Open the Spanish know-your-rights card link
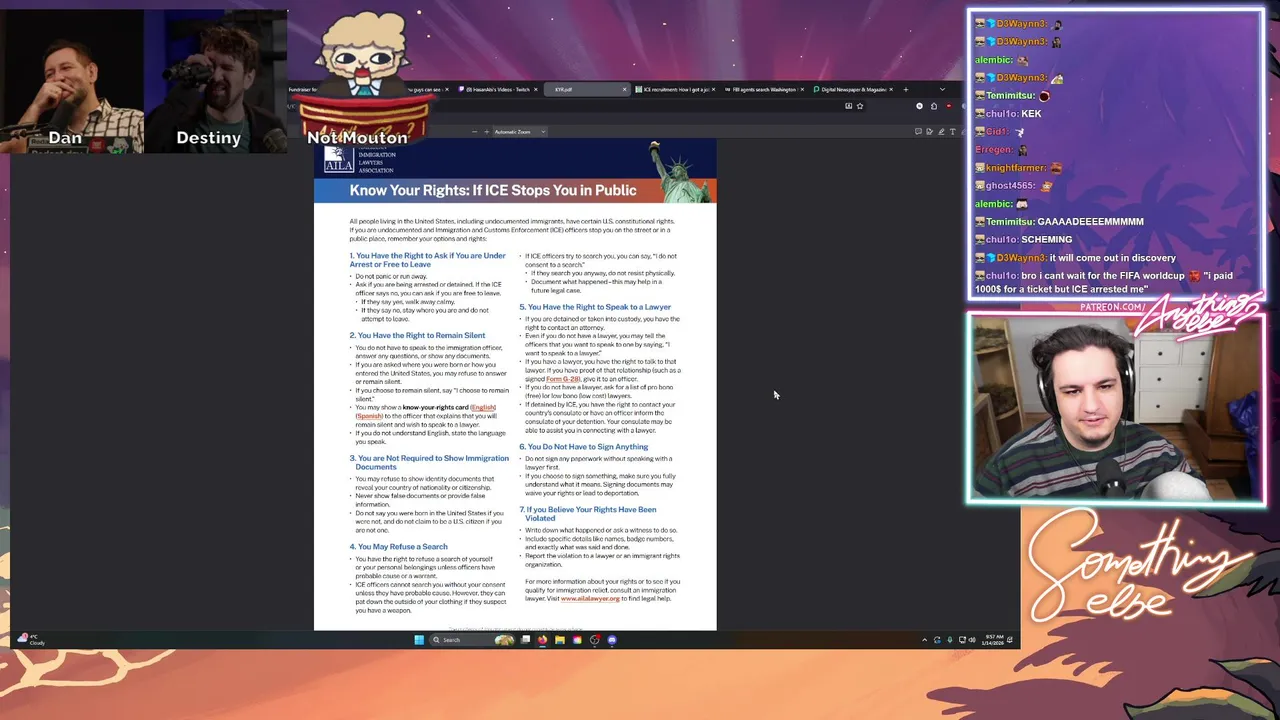 tap(370, 416)
